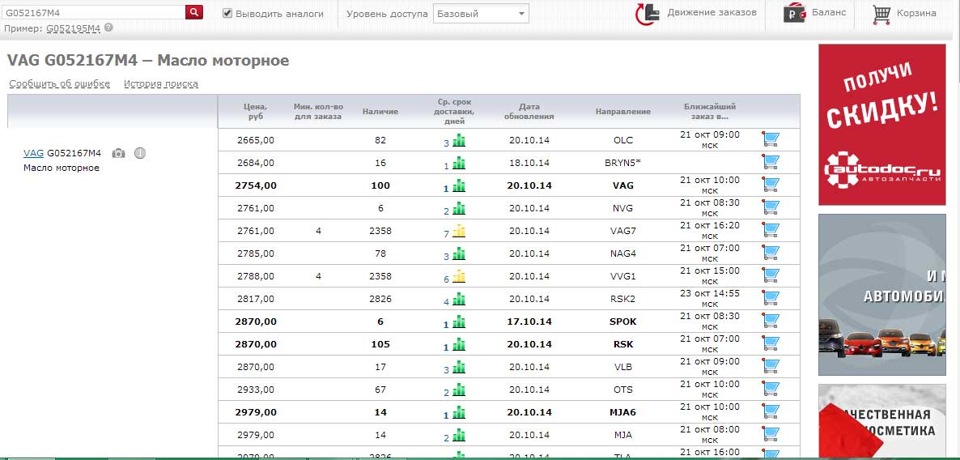Click Масло моторное description under part number
This screenshot has height=460, width=960.
(x=61, y=168)
